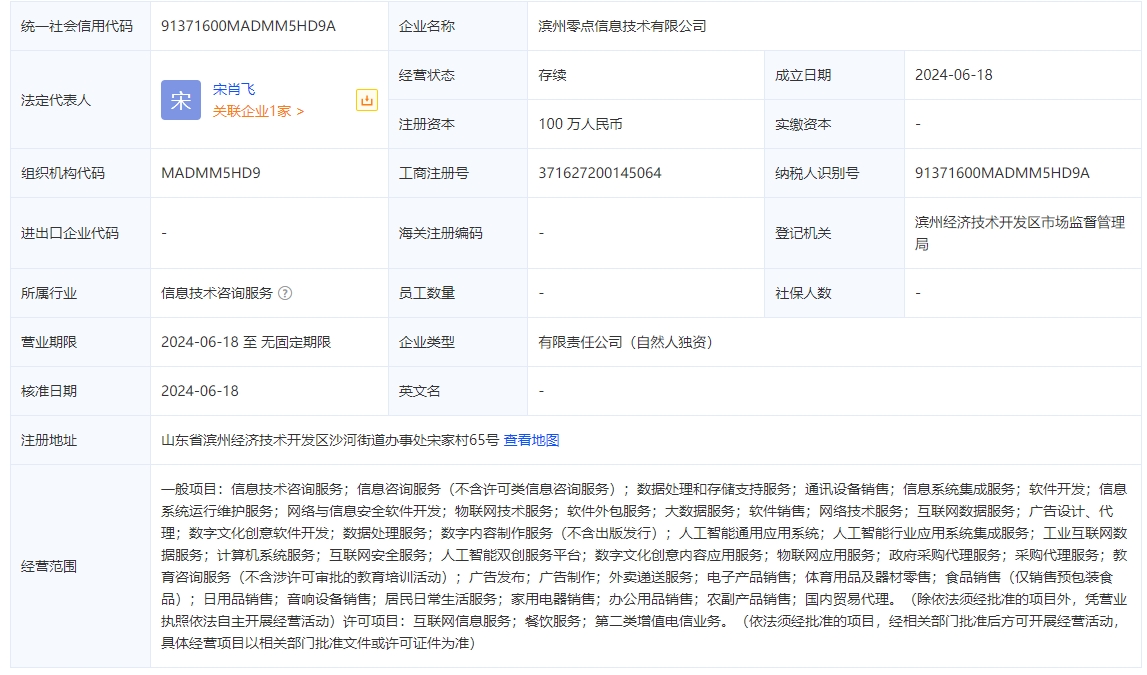Click the registered address in 宋家村65号
Viewport: 1147px width, 675px height.
[x=330, y=440]
